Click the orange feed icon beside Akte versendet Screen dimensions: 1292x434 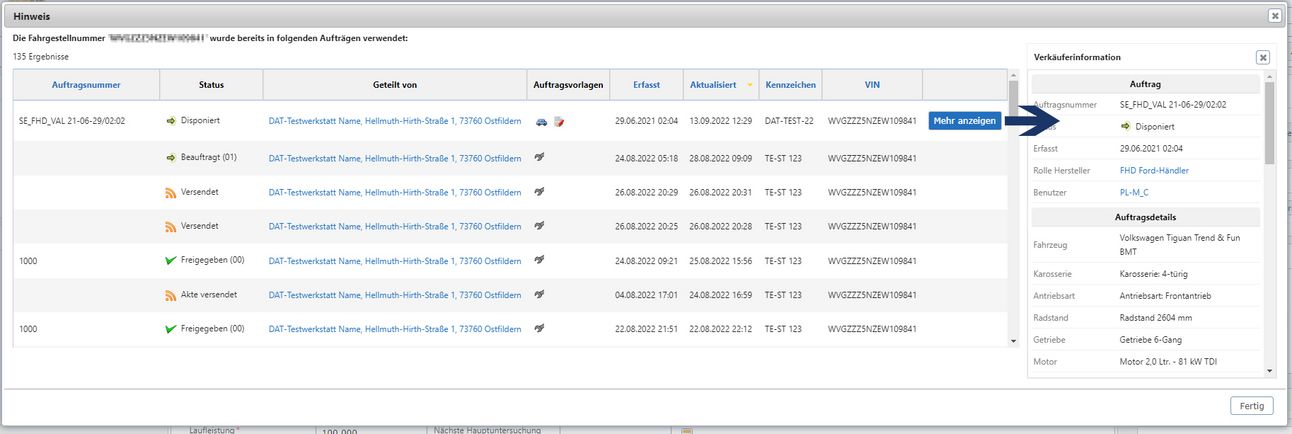(171, 295)
